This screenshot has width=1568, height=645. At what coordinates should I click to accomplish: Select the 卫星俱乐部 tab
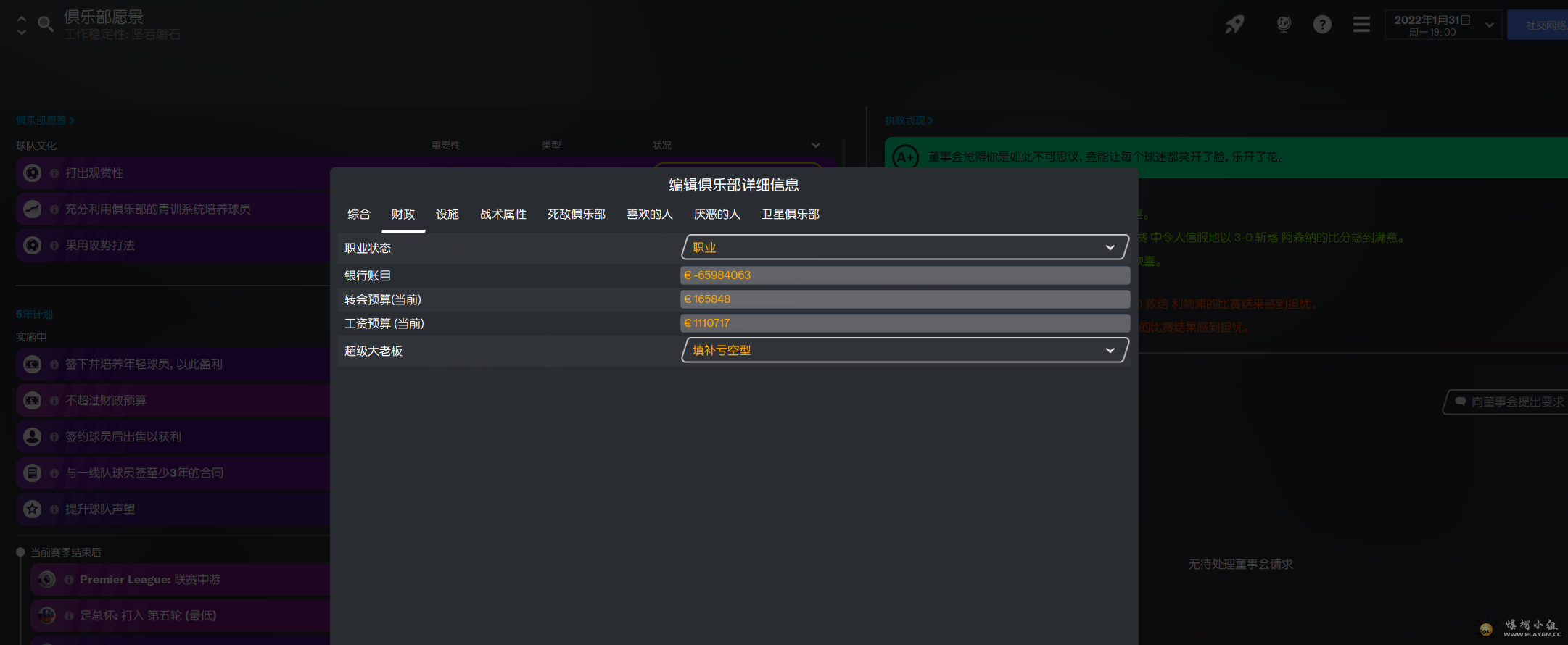(x=790, y=215)
